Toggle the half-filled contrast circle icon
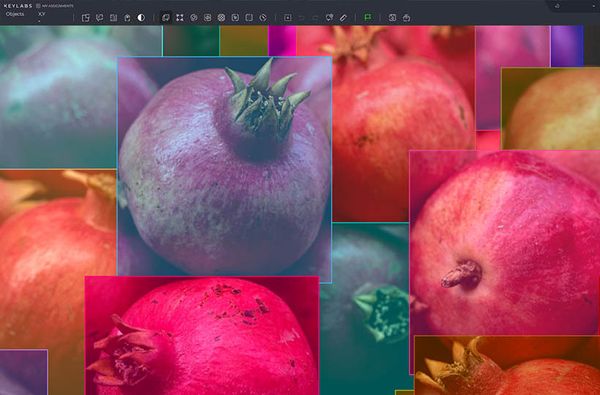This screenshot has height=395, width=600. (x=141, y=18)
